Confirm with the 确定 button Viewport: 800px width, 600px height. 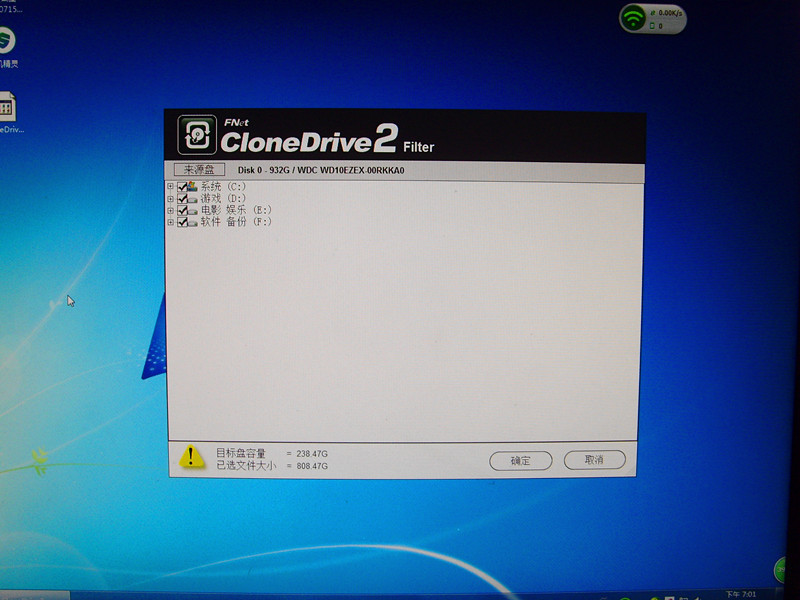[520, 461]
